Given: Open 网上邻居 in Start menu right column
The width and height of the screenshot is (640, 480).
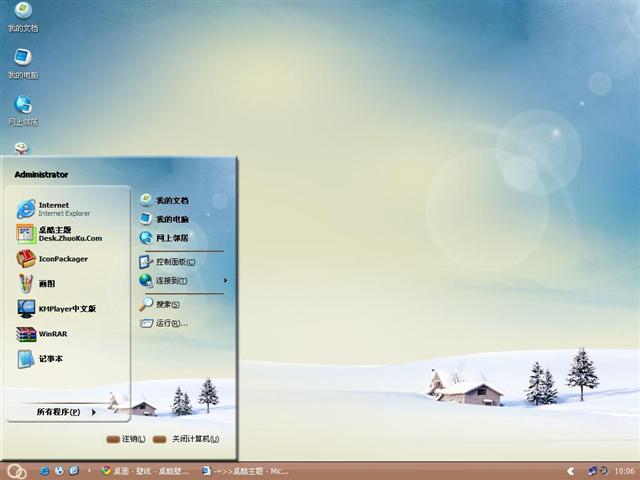Looking at the screenshot, I should point(164,238).
